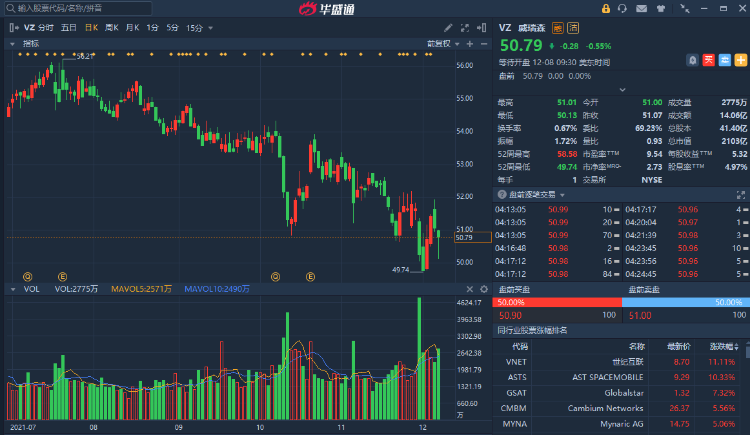The image size is (750, 435).
Task: Select the 5分 chart tab
Action: [172, 28]
